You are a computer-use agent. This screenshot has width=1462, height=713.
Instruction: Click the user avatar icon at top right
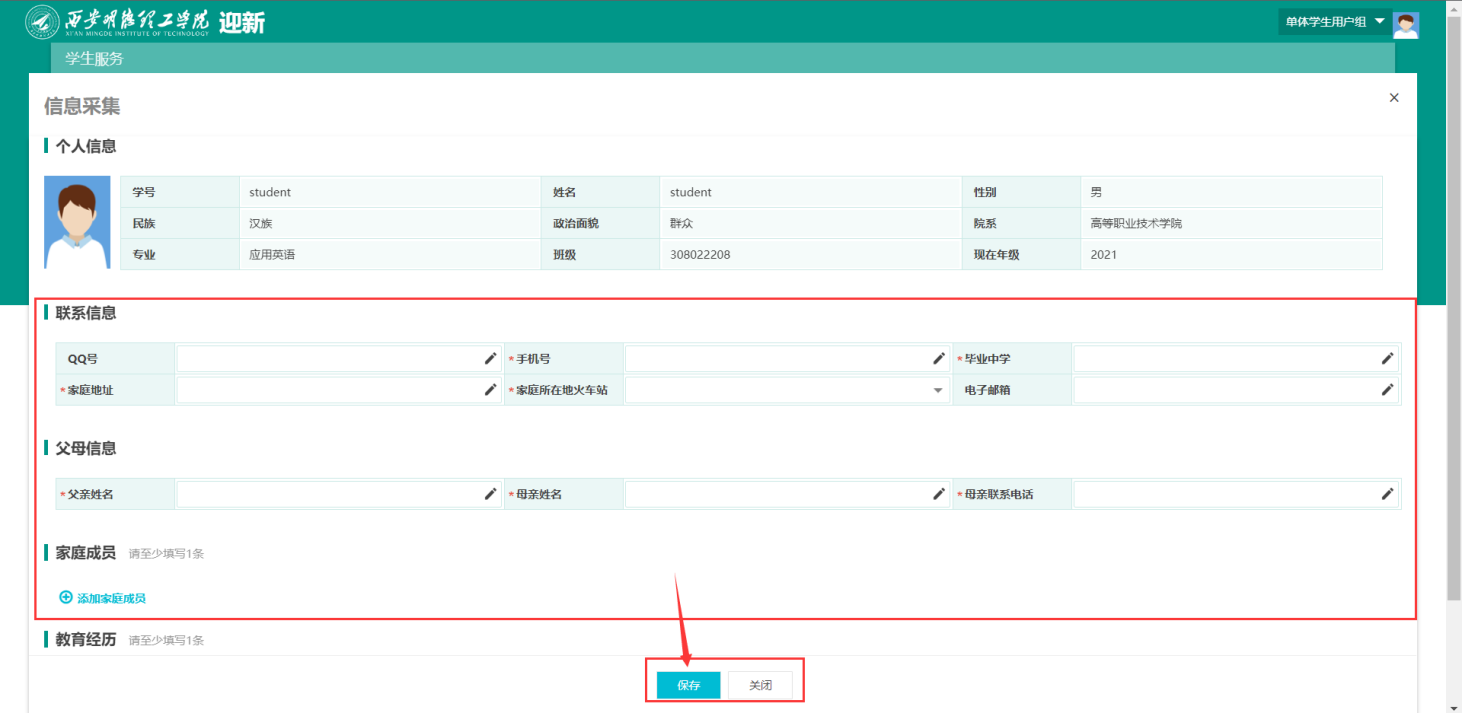pos(1406,23)
